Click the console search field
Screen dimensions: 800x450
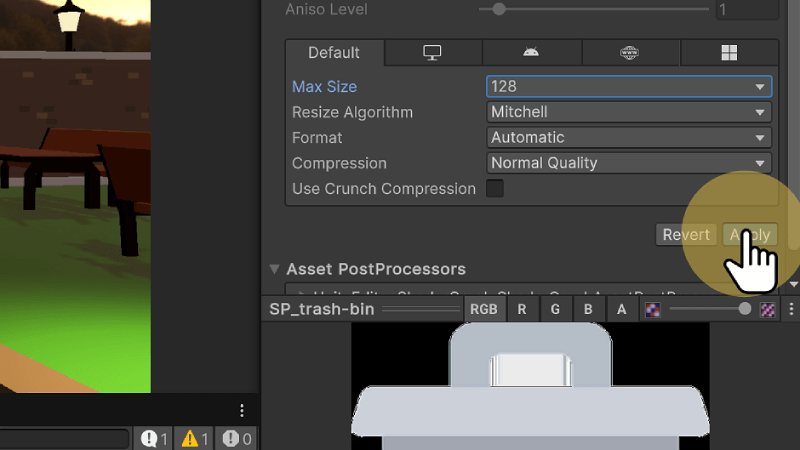point(64,439)
